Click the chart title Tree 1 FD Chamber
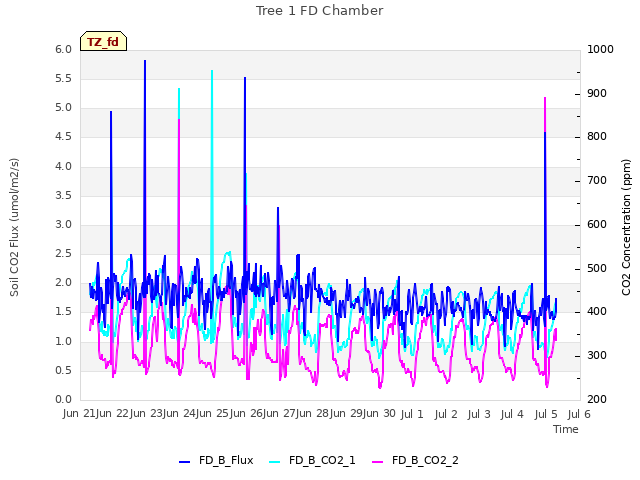The image size is (640, 480). pyautogui.click(x=320, y=11)
